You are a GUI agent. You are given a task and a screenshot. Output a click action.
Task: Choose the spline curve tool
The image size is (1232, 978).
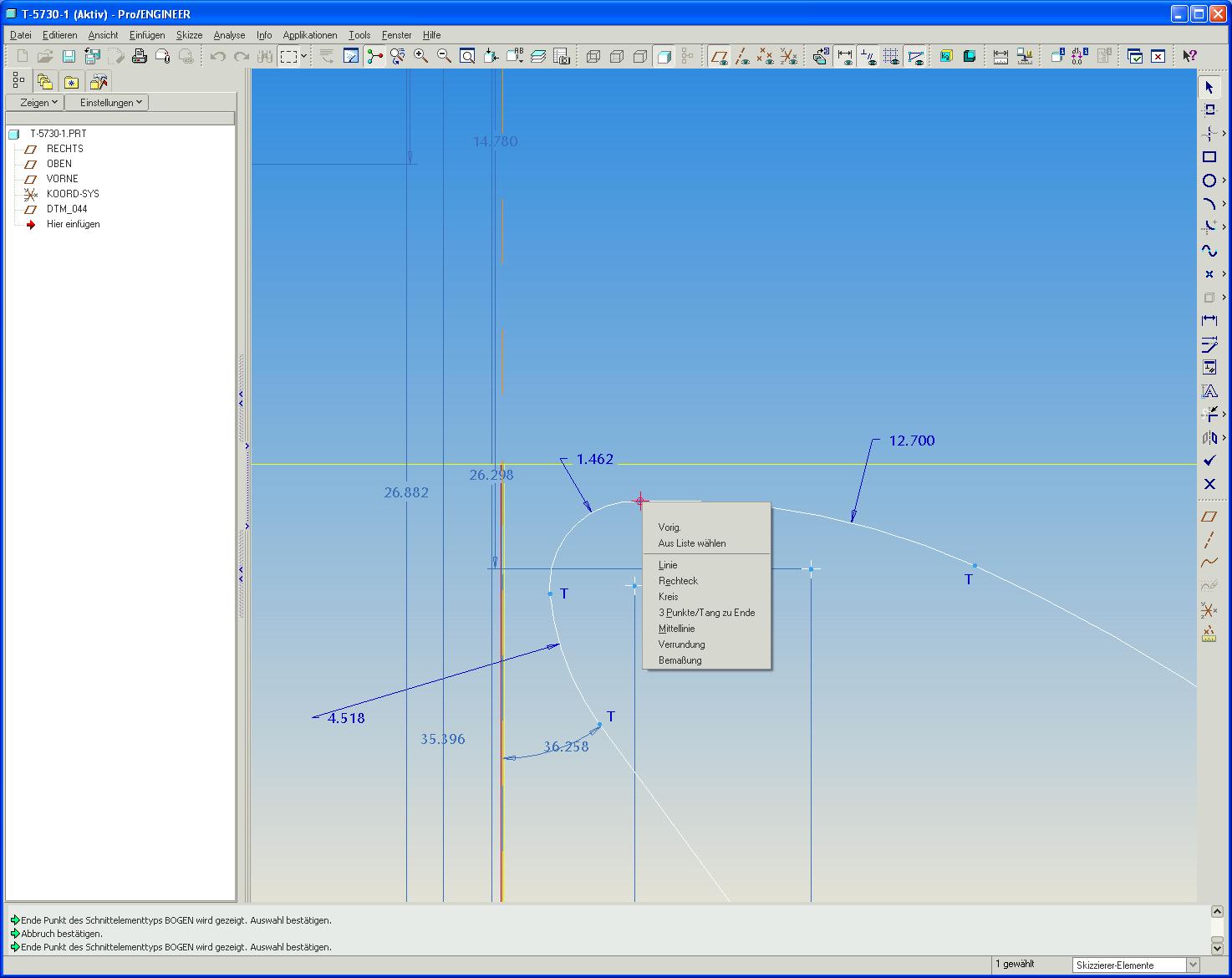1209,251
